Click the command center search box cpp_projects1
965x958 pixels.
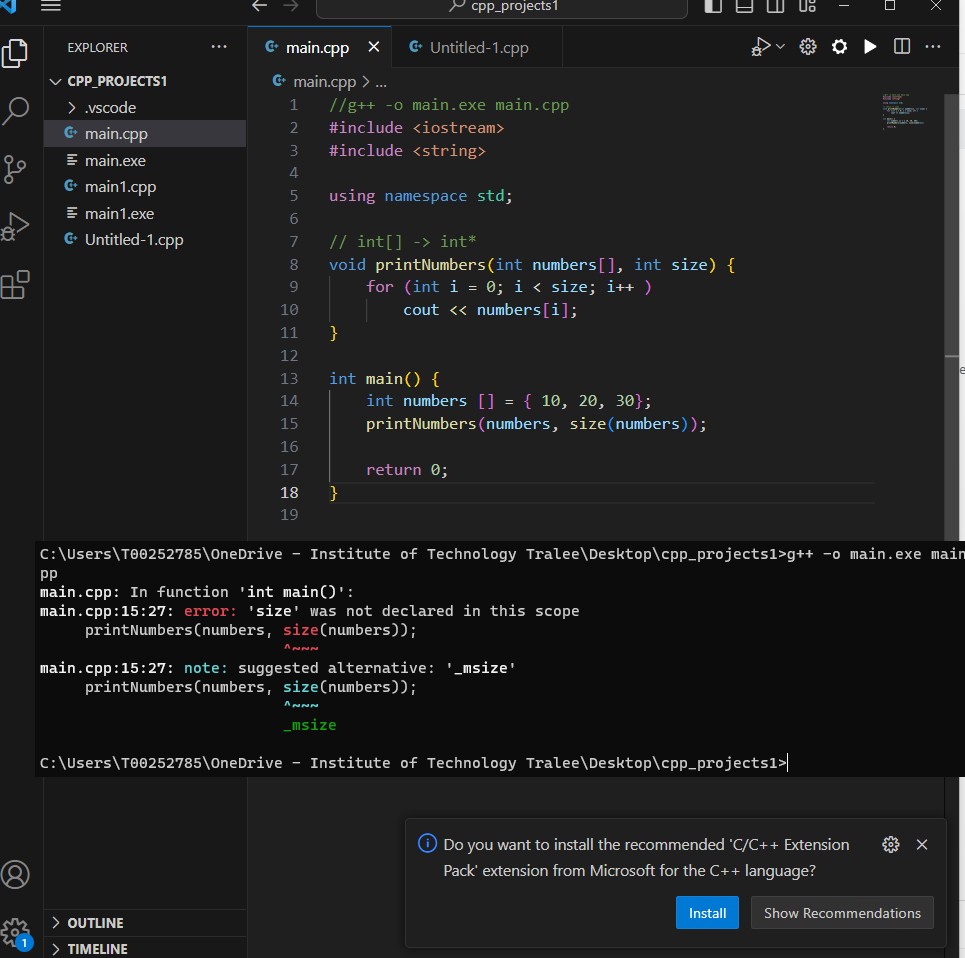[x=502, y=7]
